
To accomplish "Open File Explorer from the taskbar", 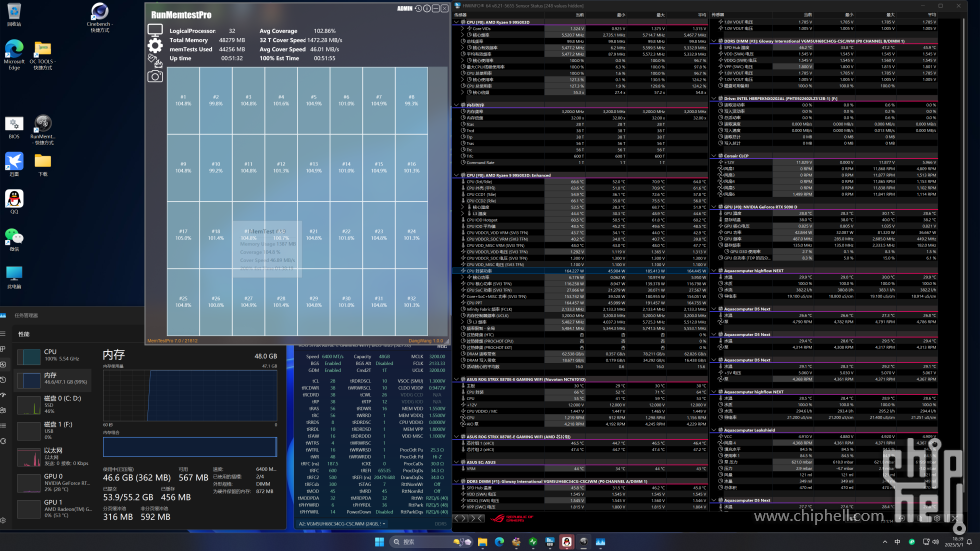I will click(x=482, y=542).
